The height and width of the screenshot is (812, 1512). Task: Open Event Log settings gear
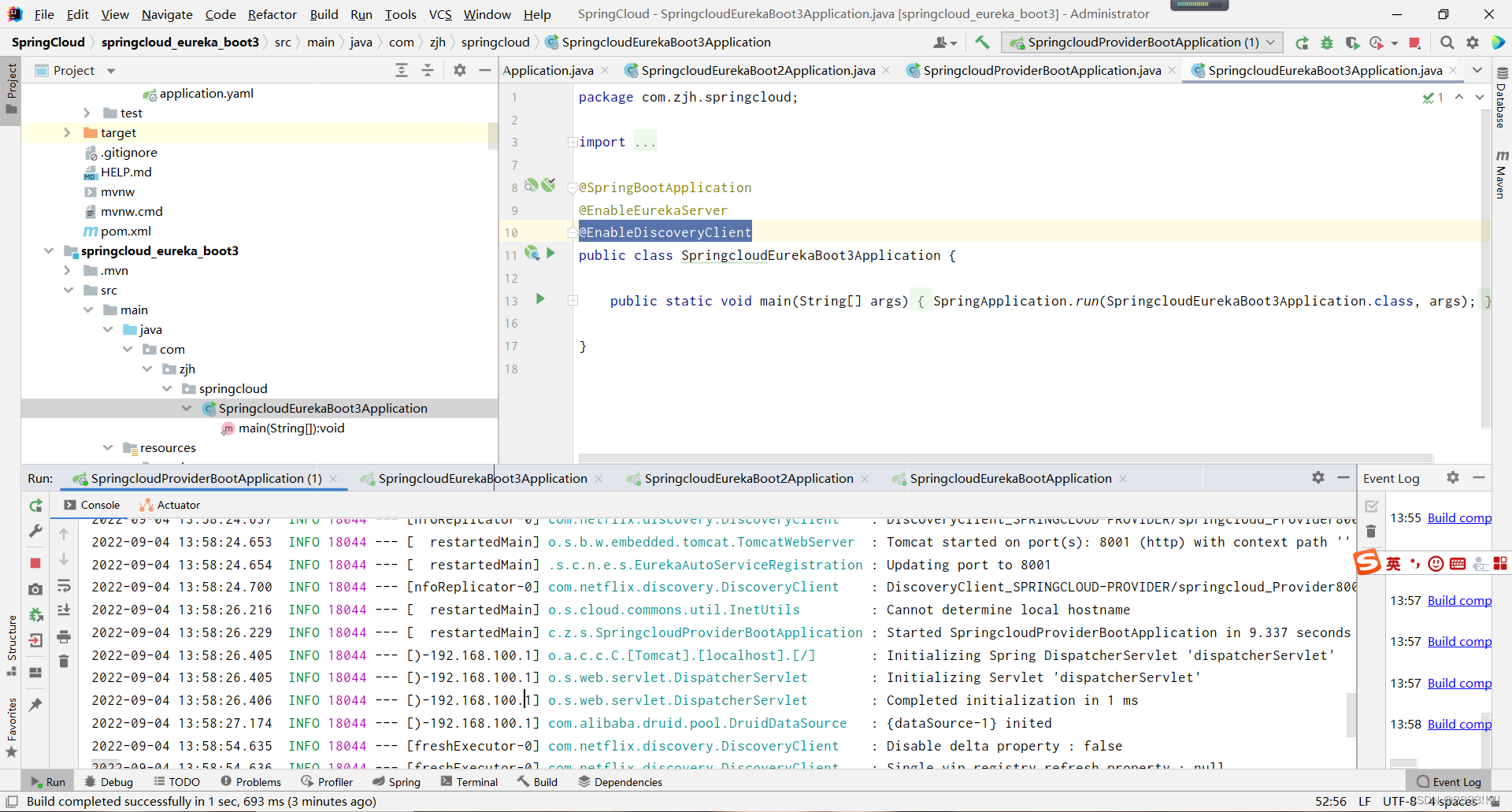pos(1453,477)
